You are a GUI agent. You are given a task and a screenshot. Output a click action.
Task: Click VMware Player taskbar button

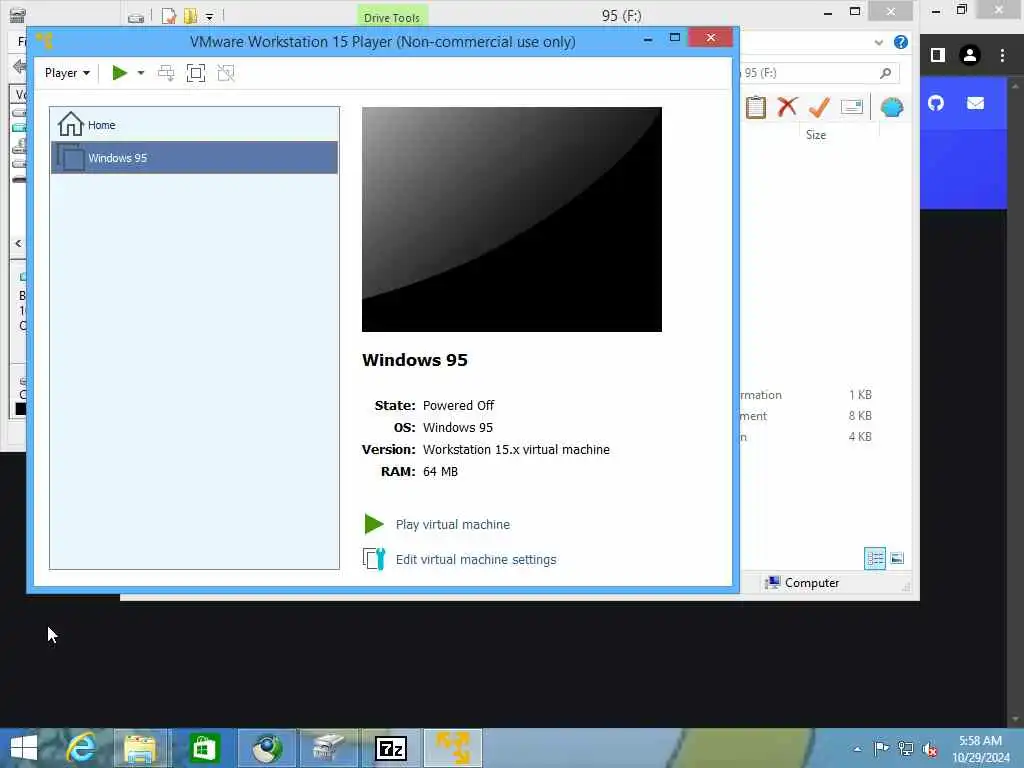pos(453,748)
